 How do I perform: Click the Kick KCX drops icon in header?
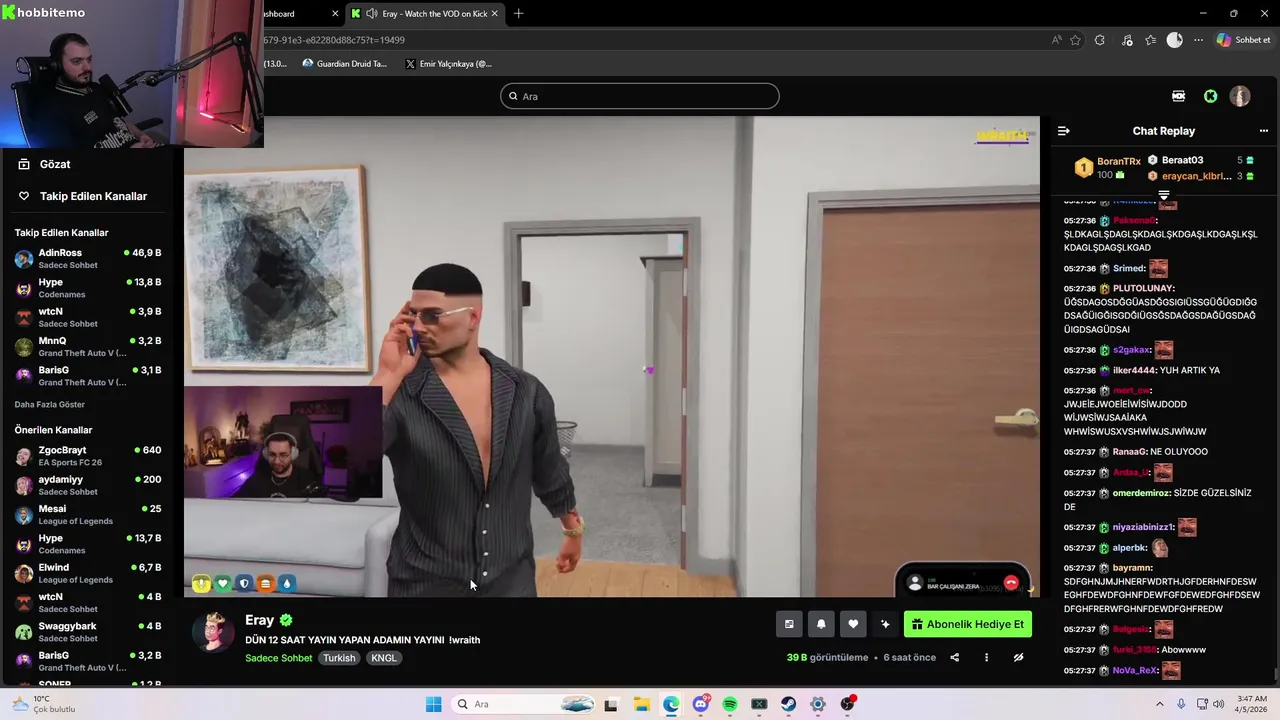pyautogui.click(x=1179, y=96)
